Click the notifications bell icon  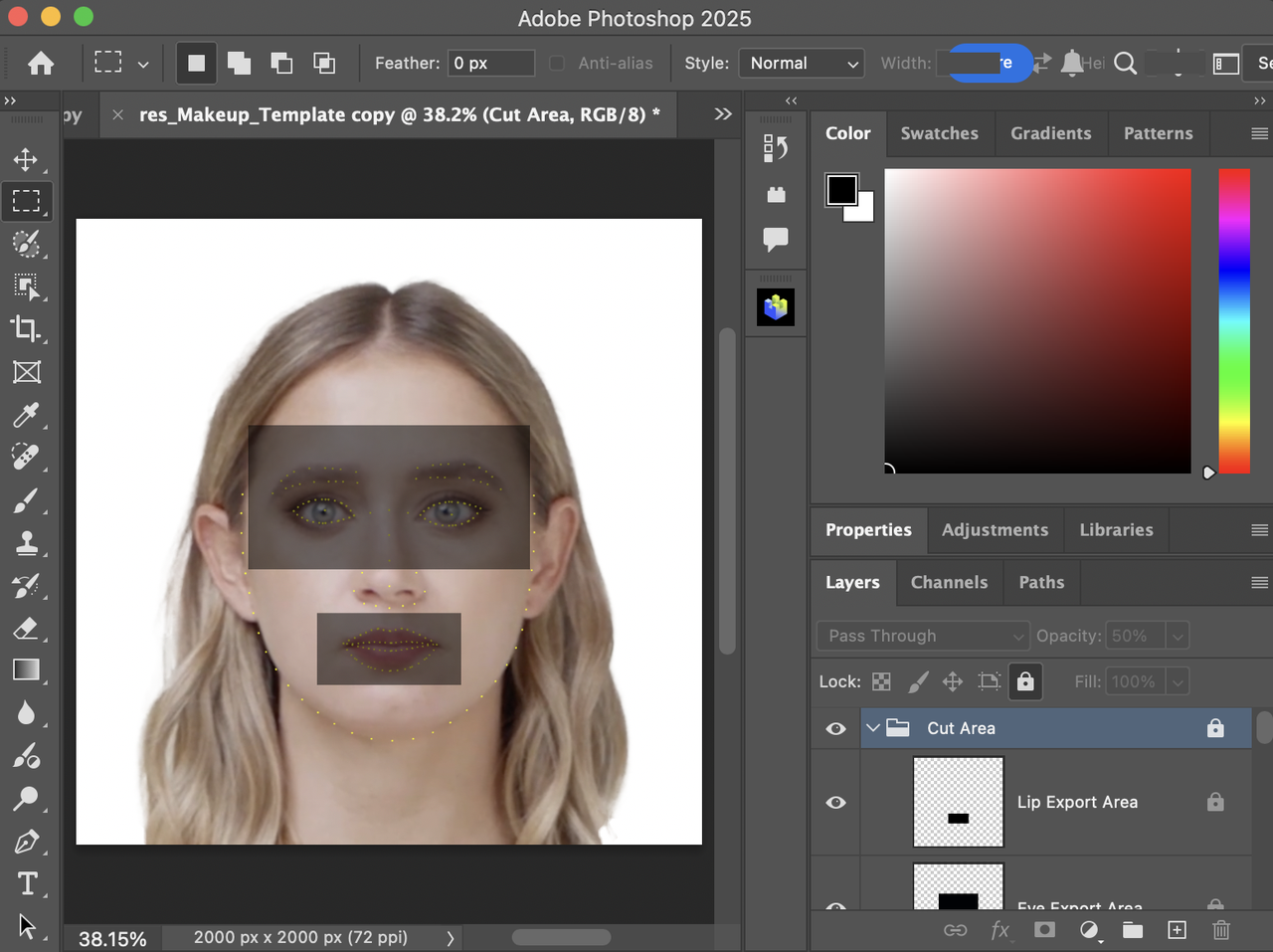(1072, 64)
